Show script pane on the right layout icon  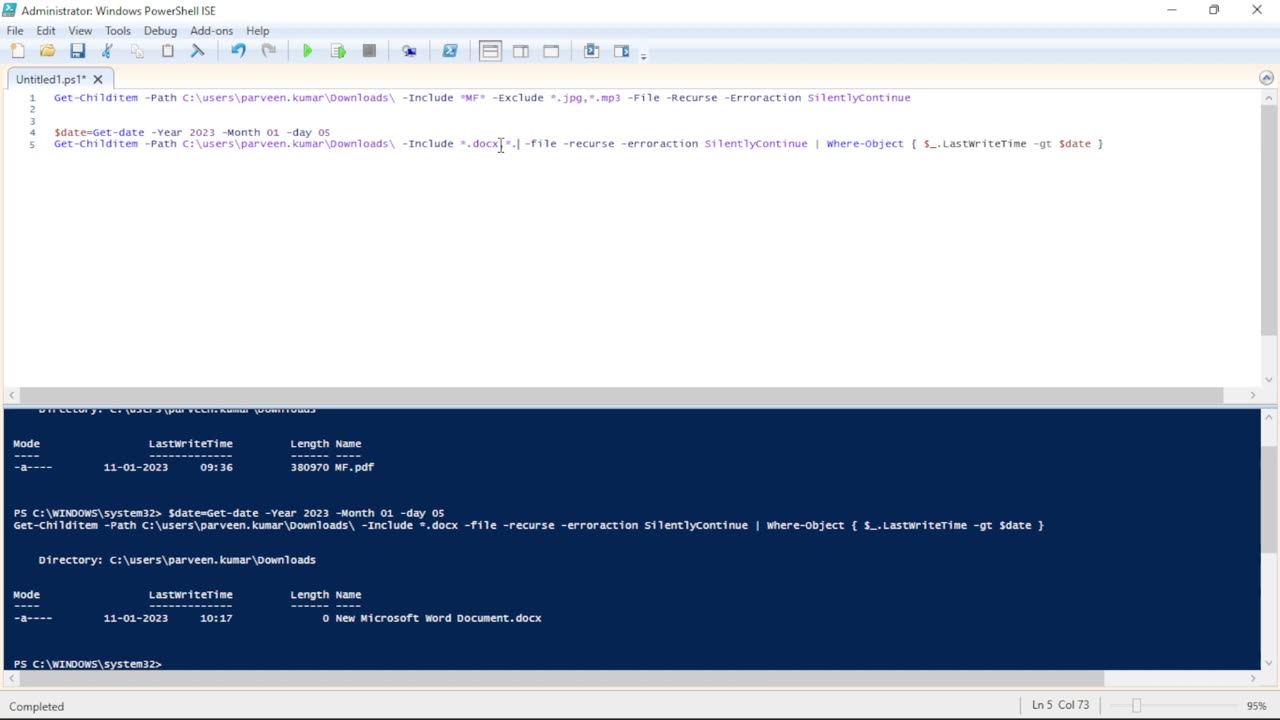tap(521, 51)
